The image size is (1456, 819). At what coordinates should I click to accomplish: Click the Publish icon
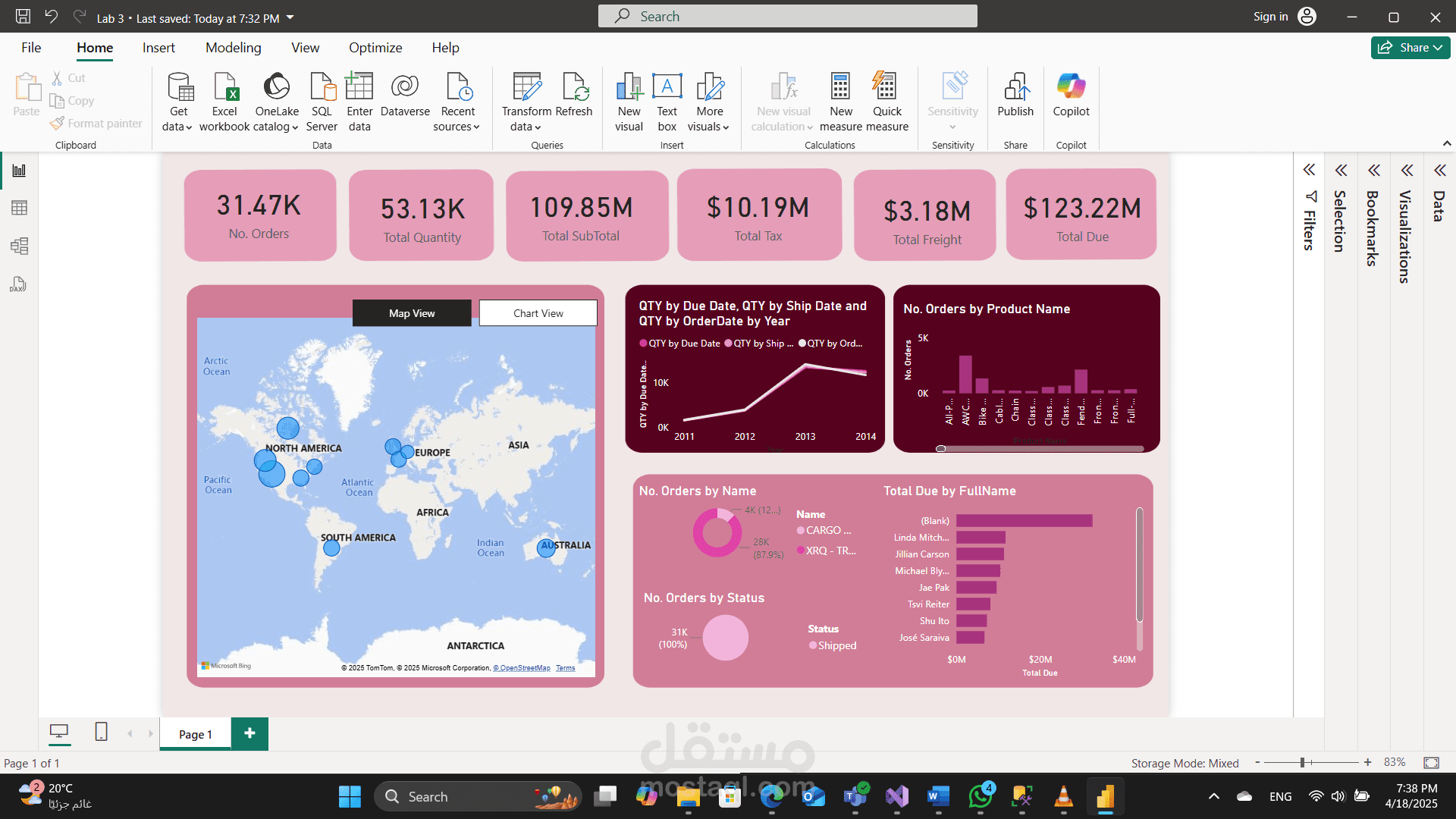coord(1015,86)
